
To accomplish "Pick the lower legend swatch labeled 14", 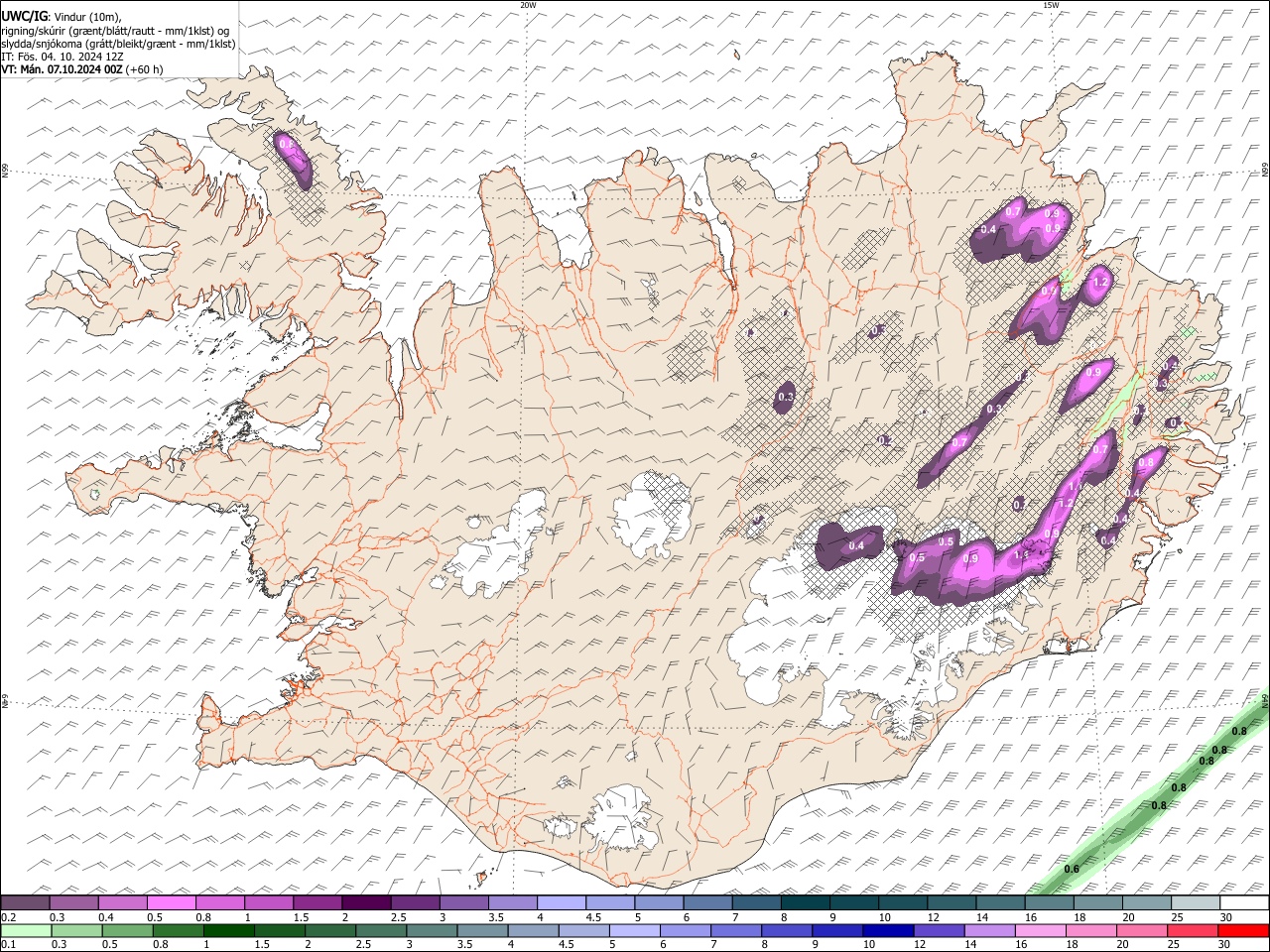I will [990, 930].
